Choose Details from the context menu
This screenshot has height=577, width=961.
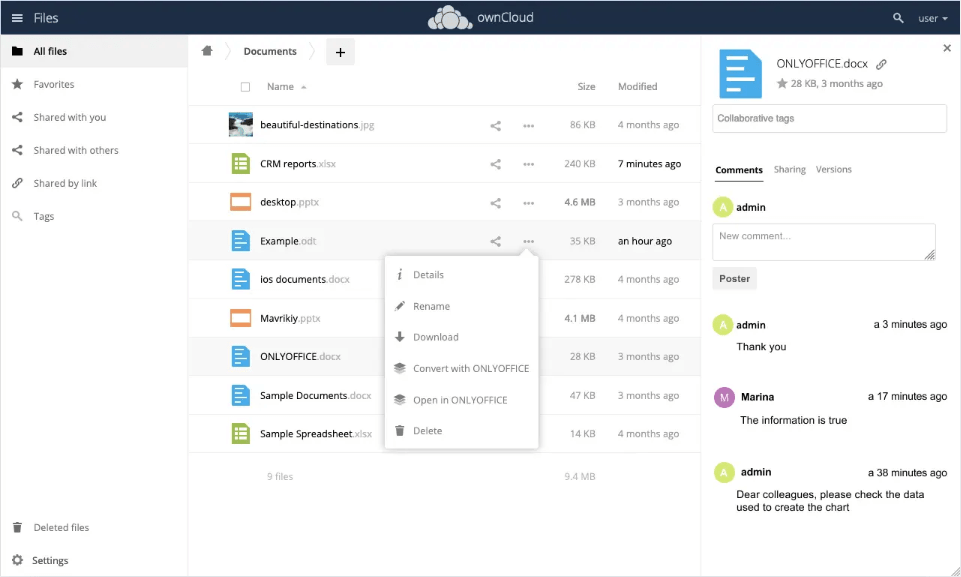tap(462, 275)
